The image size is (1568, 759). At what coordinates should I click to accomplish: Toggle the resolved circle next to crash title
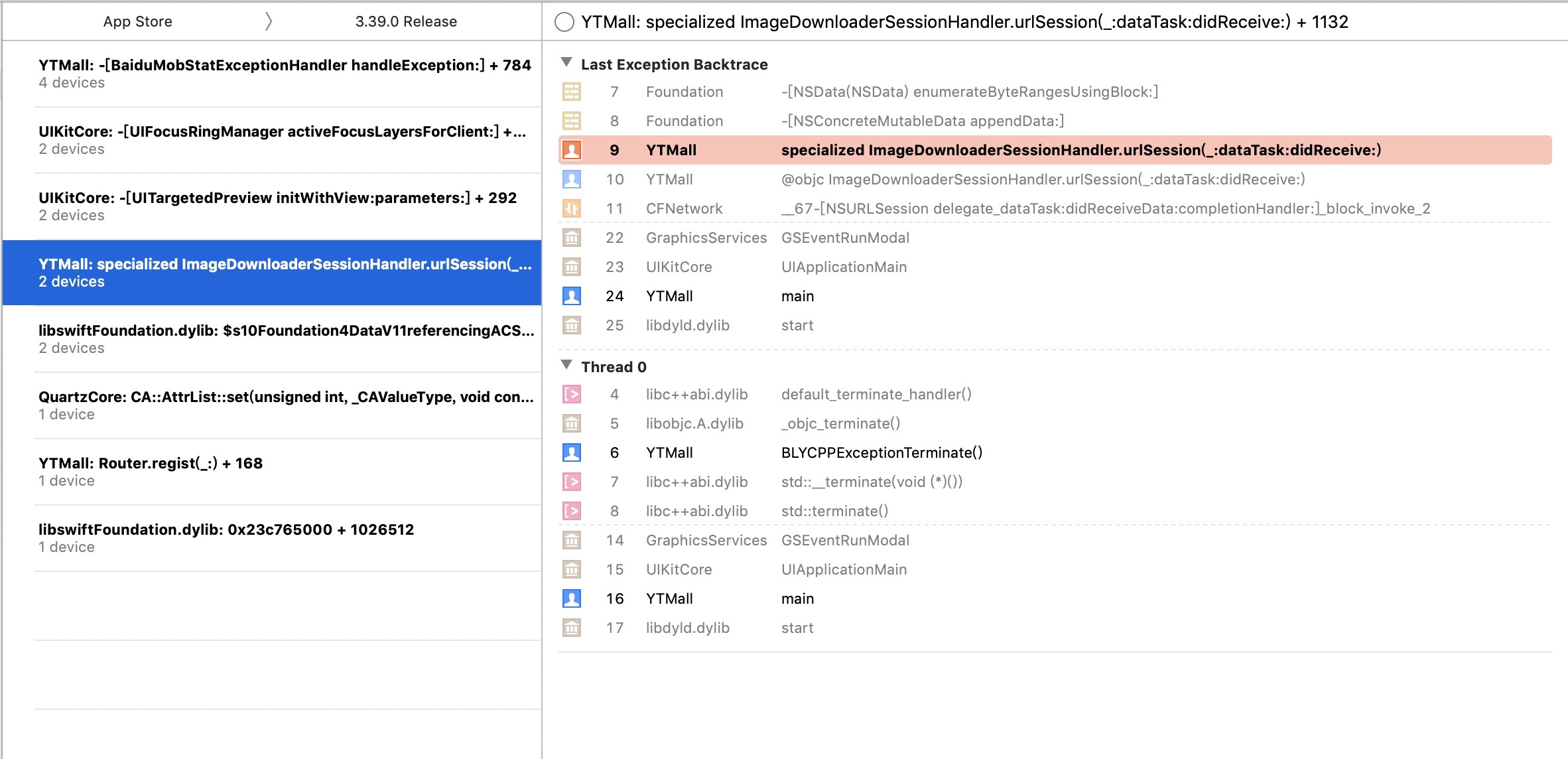tap(564, 22)
